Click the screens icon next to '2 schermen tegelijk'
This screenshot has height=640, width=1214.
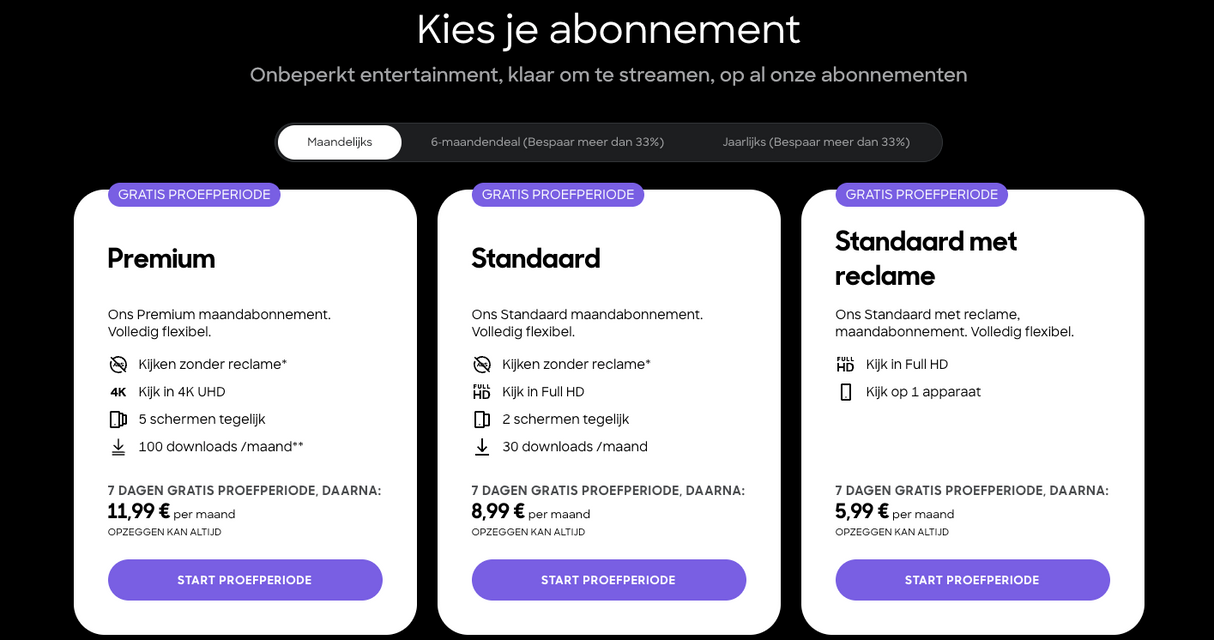(x=481, y=419)
